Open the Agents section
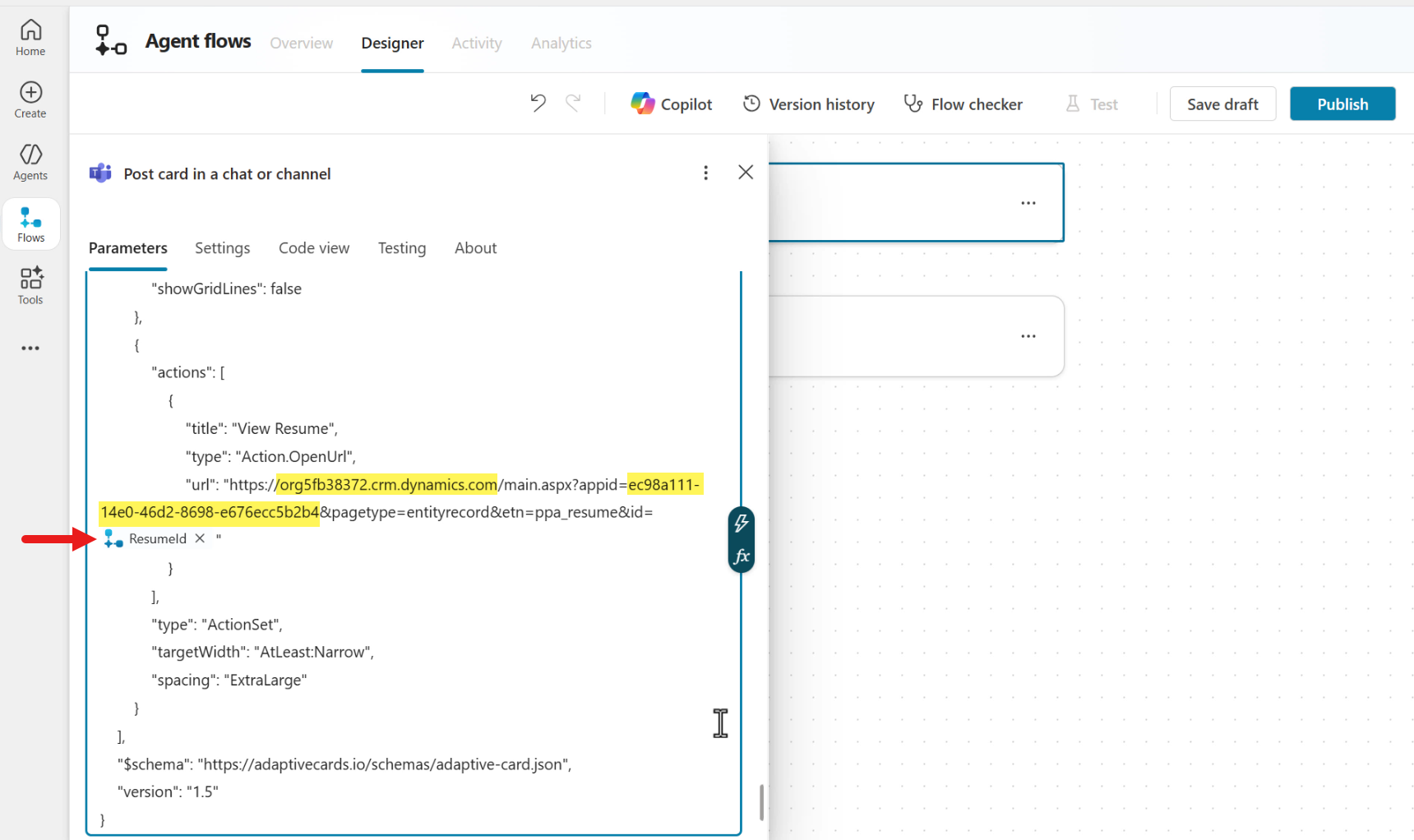 (30, 161)
